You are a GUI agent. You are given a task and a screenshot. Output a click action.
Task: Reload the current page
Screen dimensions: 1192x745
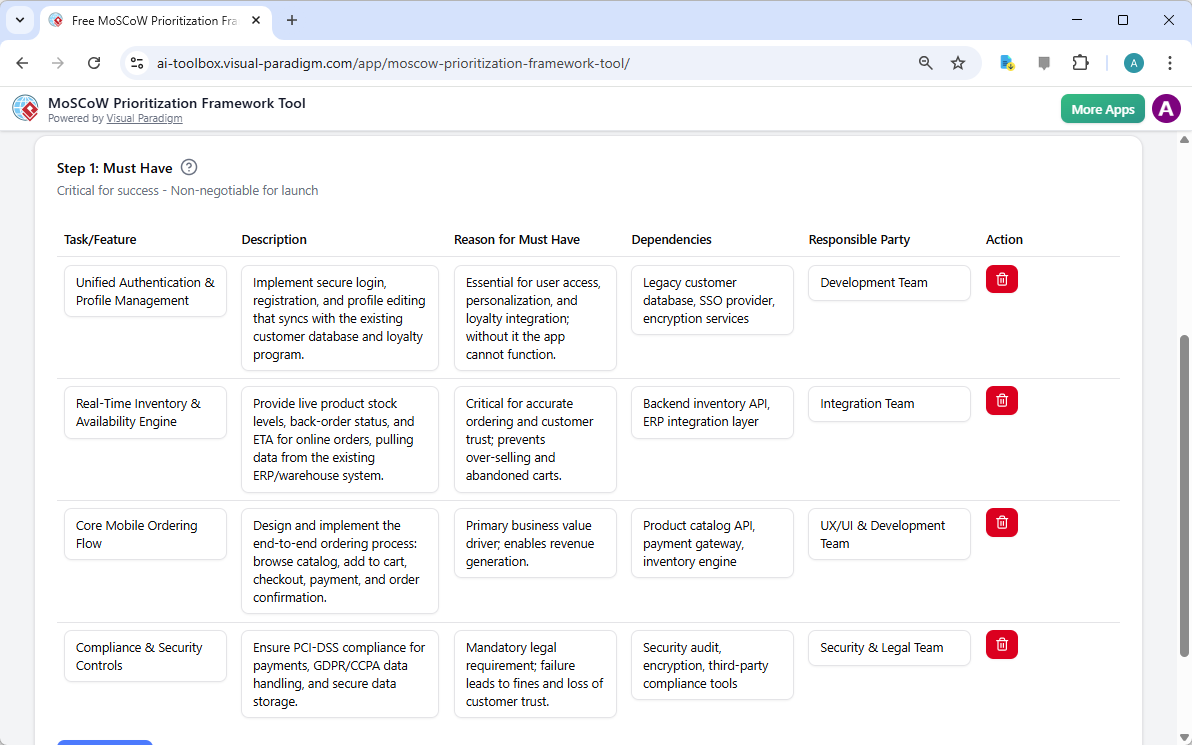tap(94, 62)
